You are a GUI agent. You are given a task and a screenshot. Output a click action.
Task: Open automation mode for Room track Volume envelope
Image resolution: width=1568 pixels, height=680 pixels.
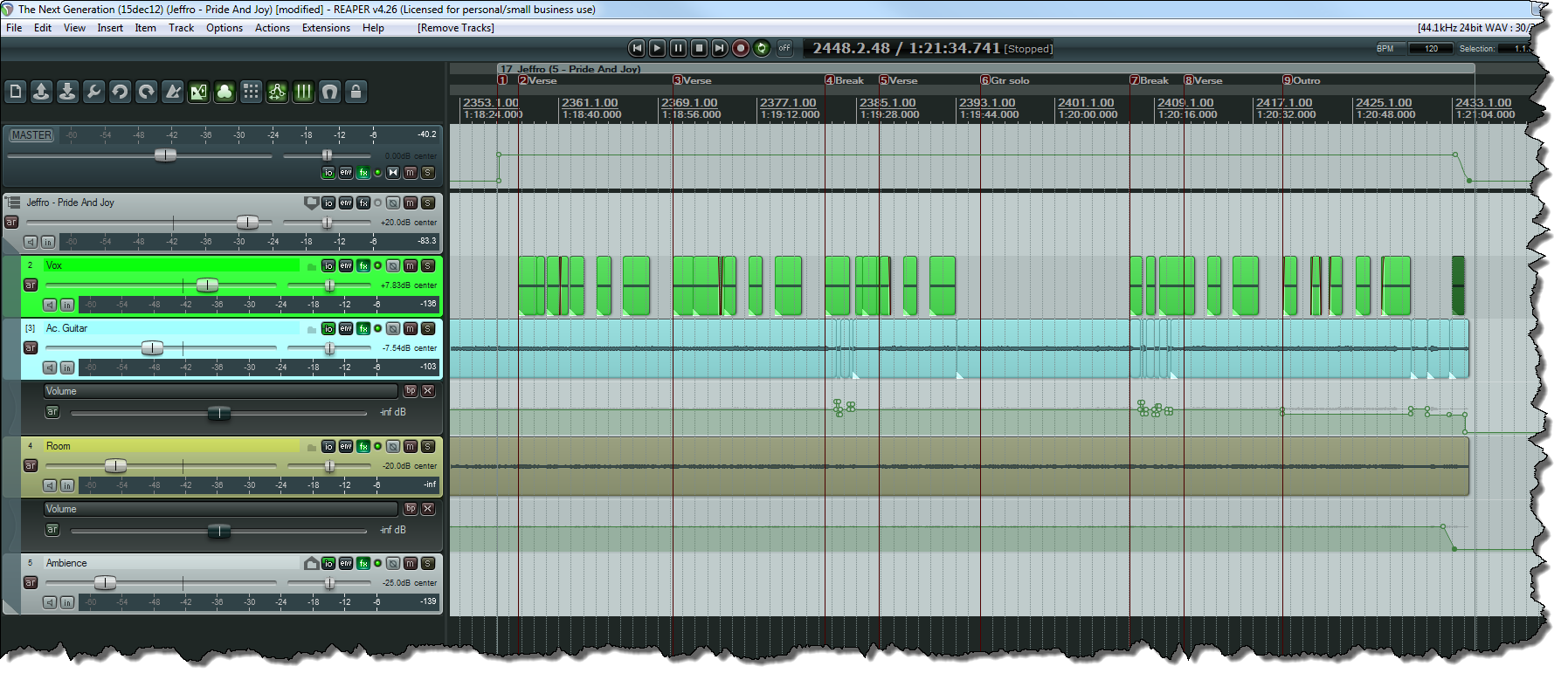52,529
